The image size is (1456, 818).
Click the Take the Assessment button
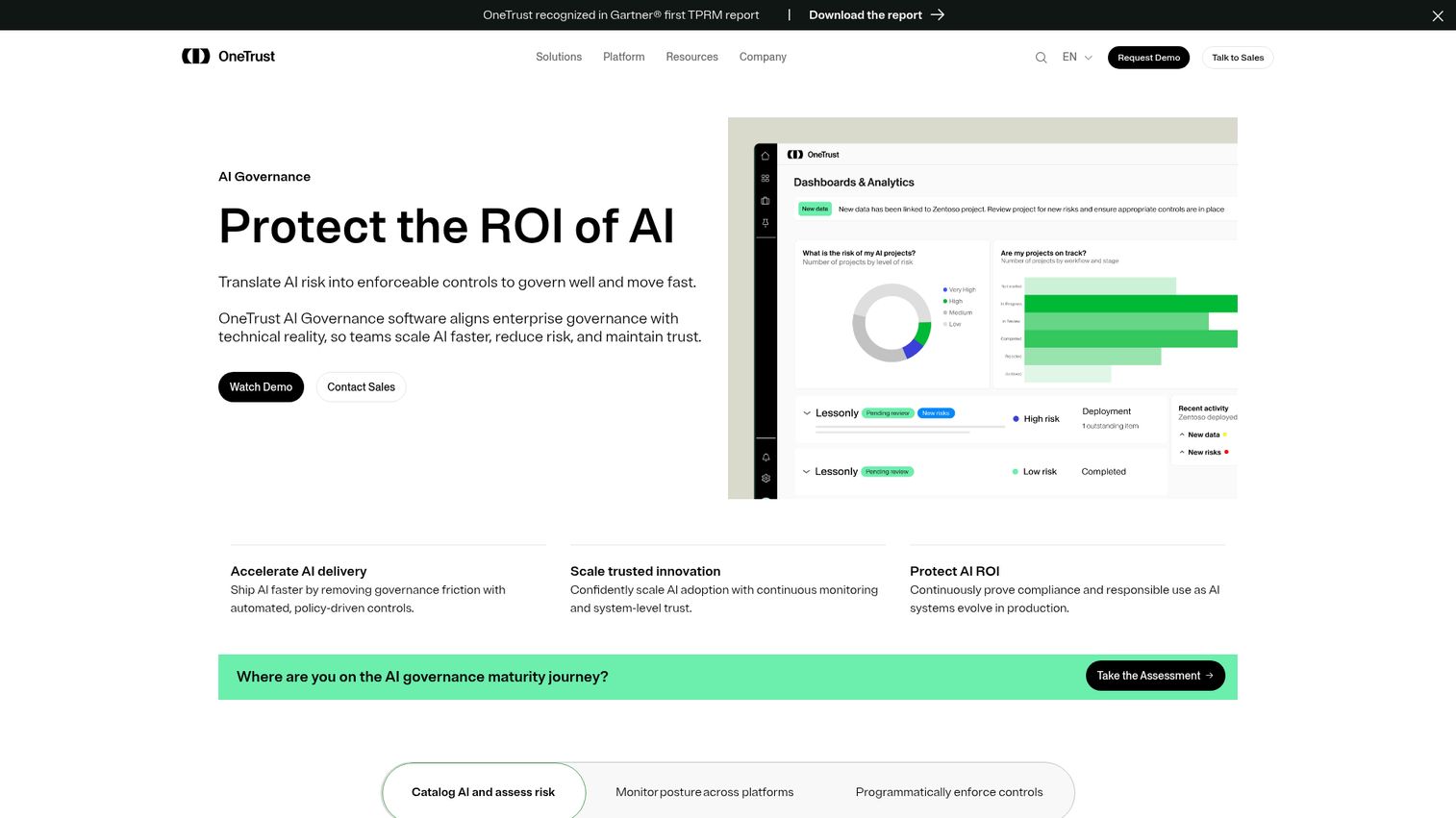pos(1155,676)
